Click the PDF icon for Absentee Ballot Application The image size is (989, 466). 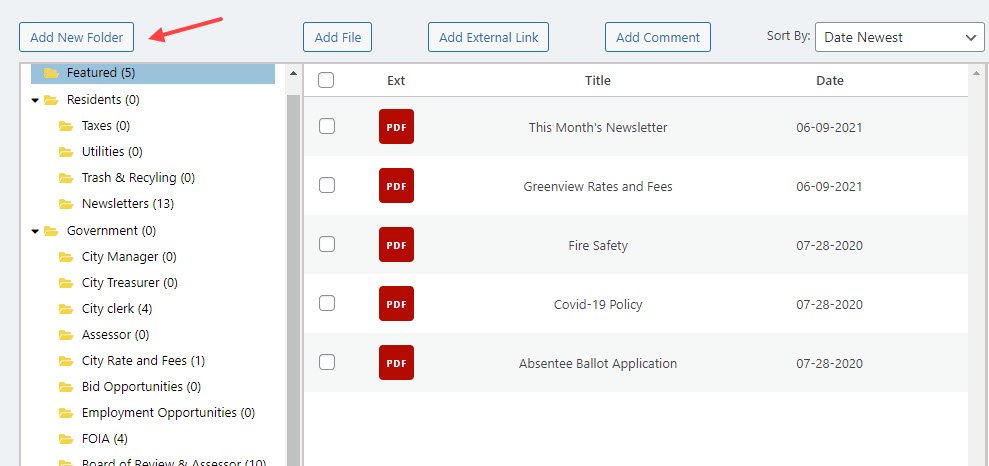[396, 363]
